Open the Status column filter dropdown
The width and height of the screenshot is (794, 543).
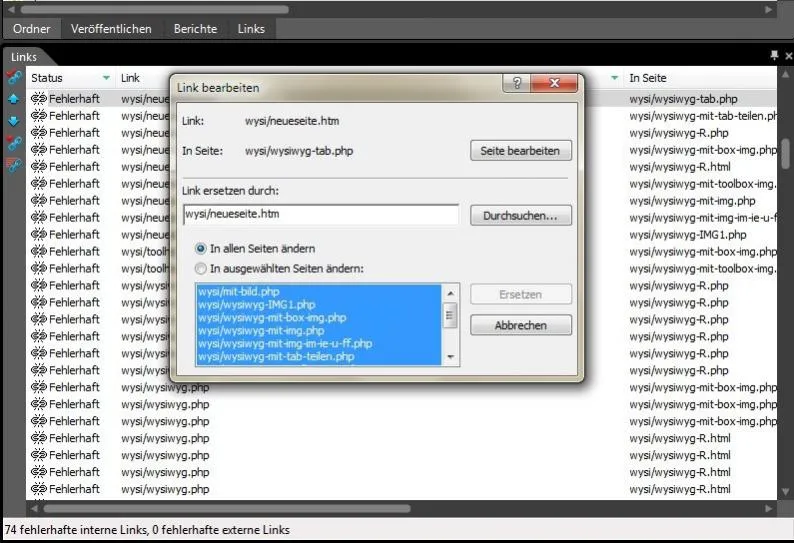tap(106, 78)
